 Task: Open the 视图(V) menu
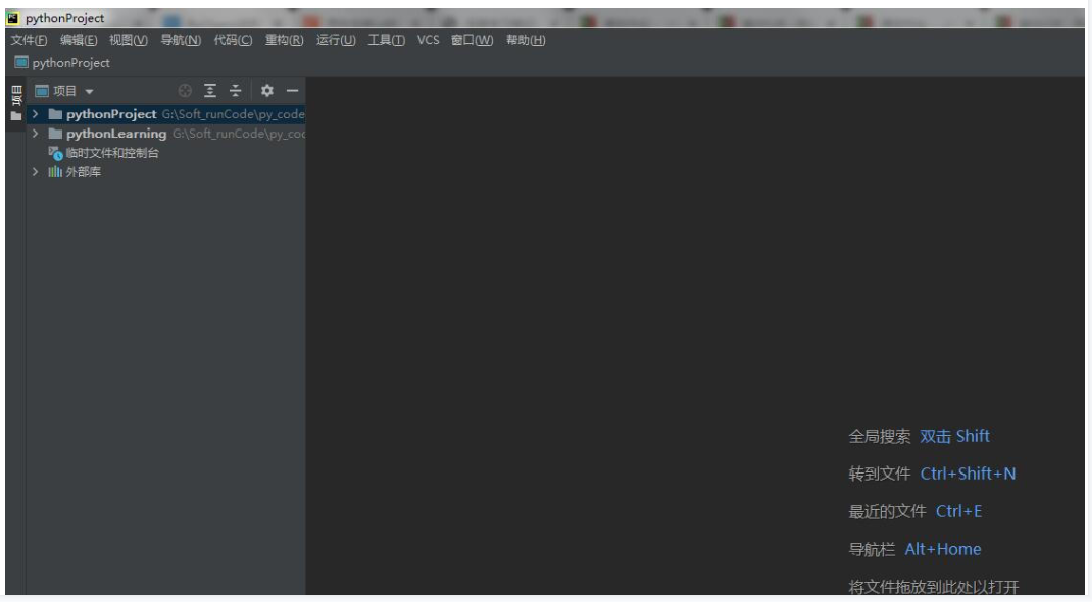pyautogui.click(x=128, y=40)
